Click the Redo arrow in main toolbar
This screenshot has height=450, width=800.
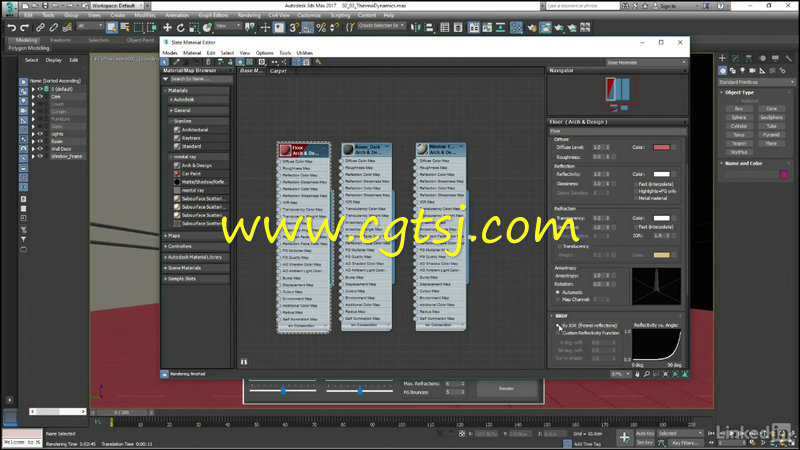(x=24, y=28)
